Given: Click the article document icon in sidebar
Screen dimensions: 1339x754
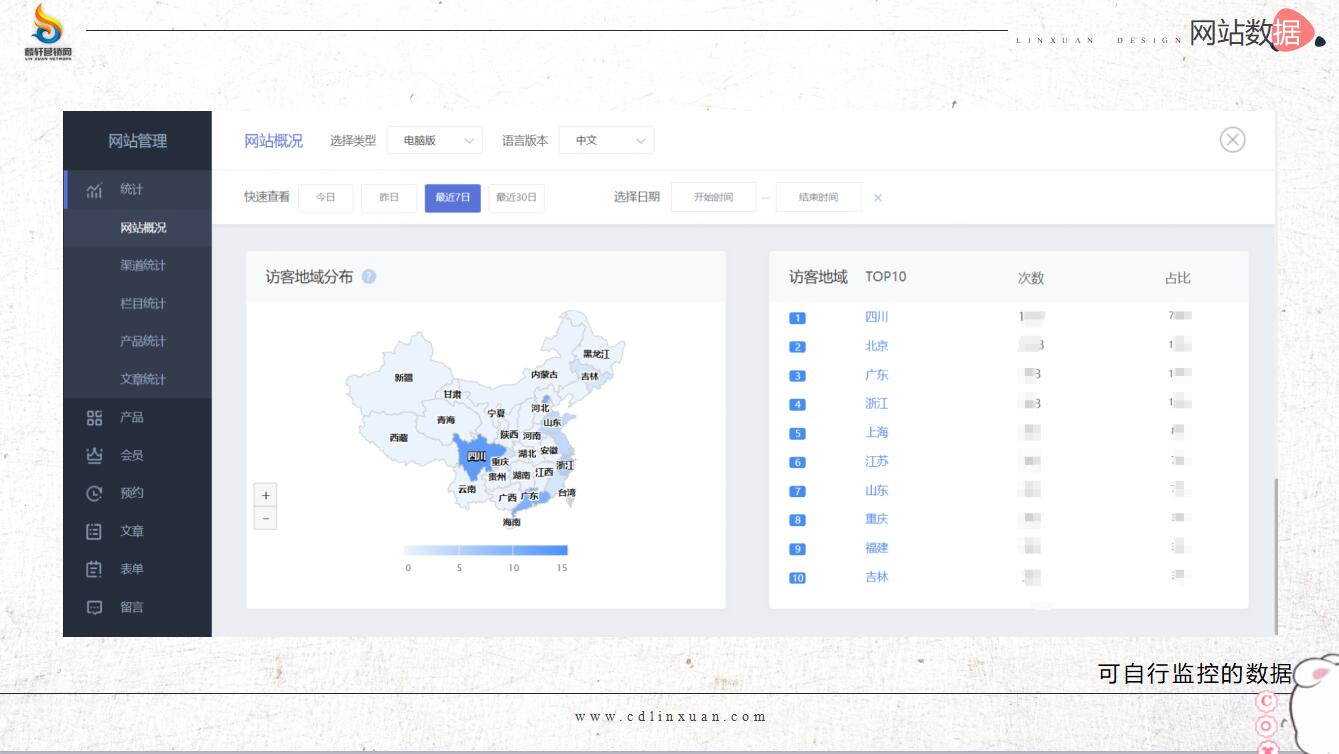Looking at the screenshot, I should point(94,531).
